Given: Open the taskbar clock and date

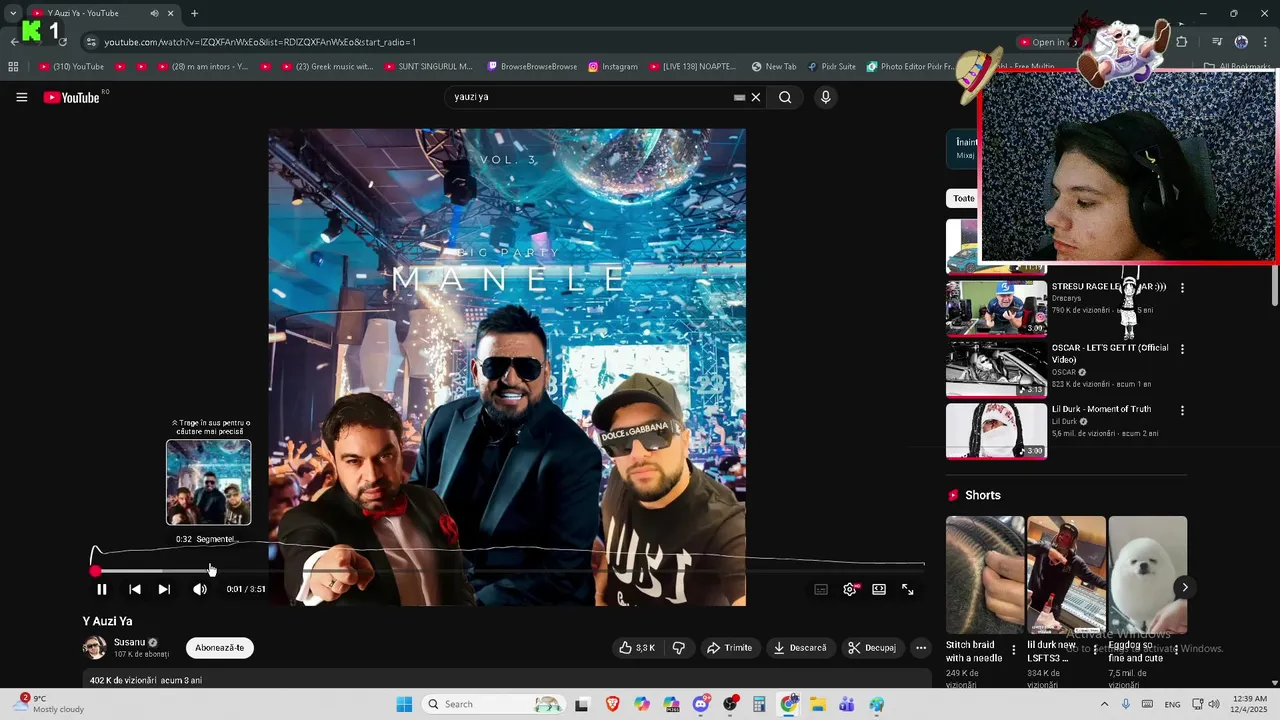Looking at the screenshot, I should pos(1250,704).
